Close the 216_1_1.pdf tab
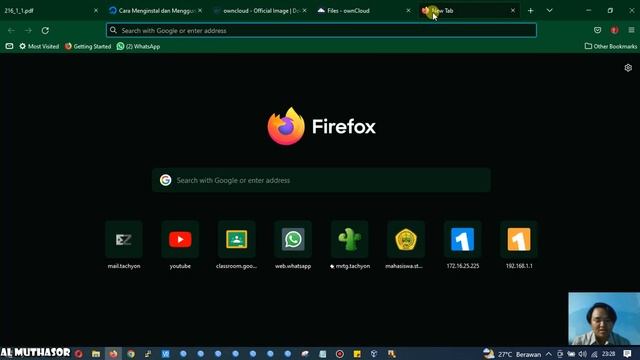 [x=96, y=11]
